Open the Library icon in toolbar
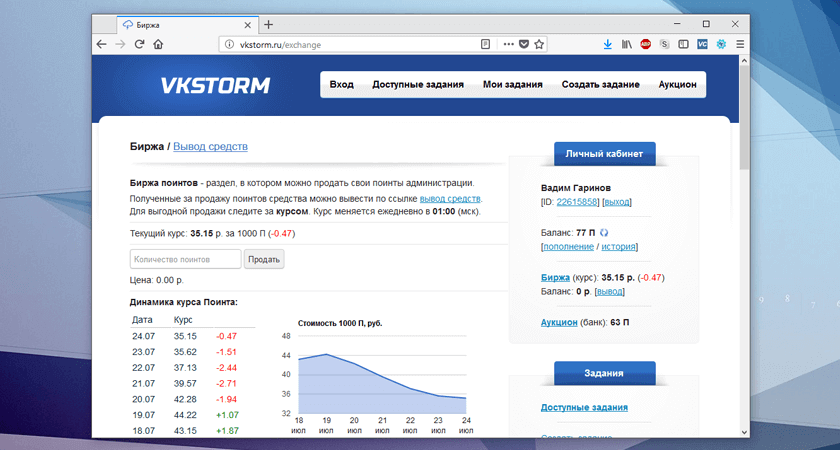This screenshot has height=450, width=840. point(627,44)
